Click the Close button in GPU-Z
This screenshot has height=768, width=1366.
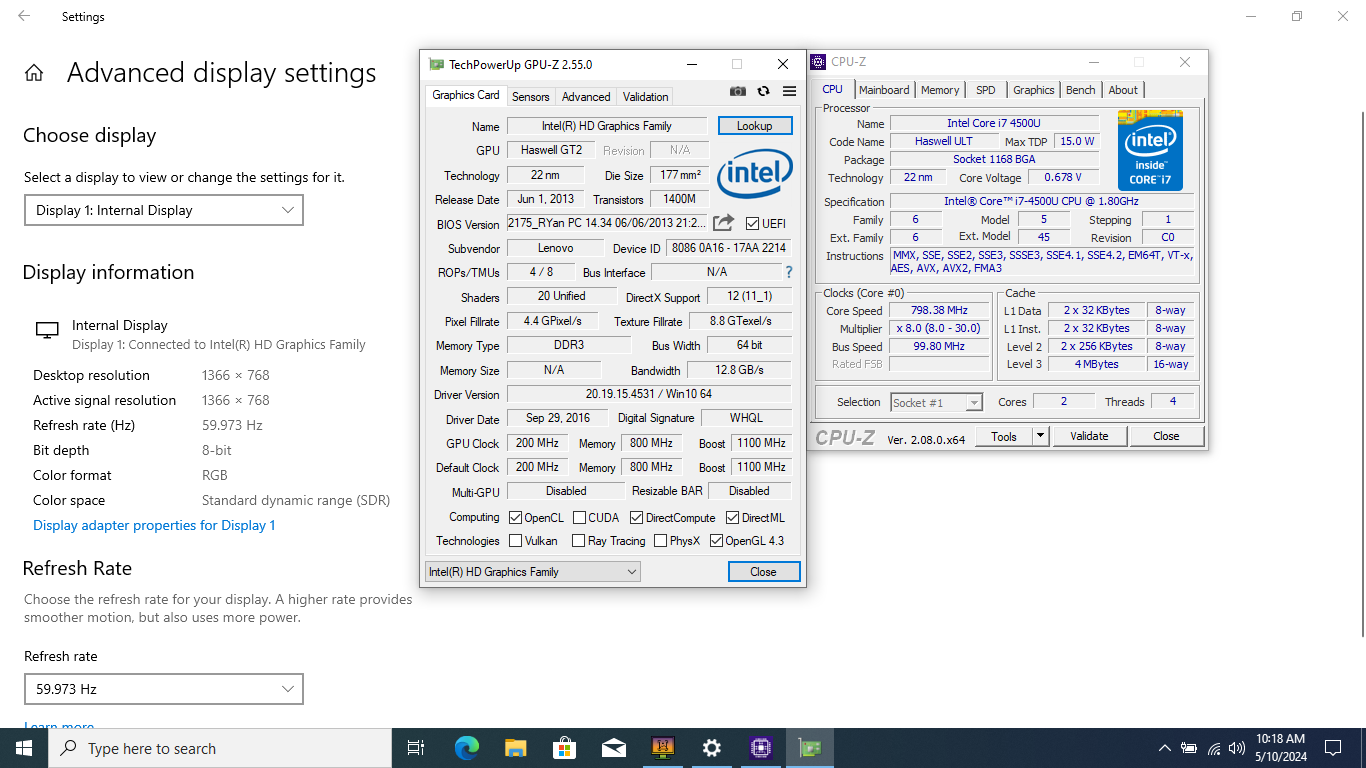(x=764, y=572)
